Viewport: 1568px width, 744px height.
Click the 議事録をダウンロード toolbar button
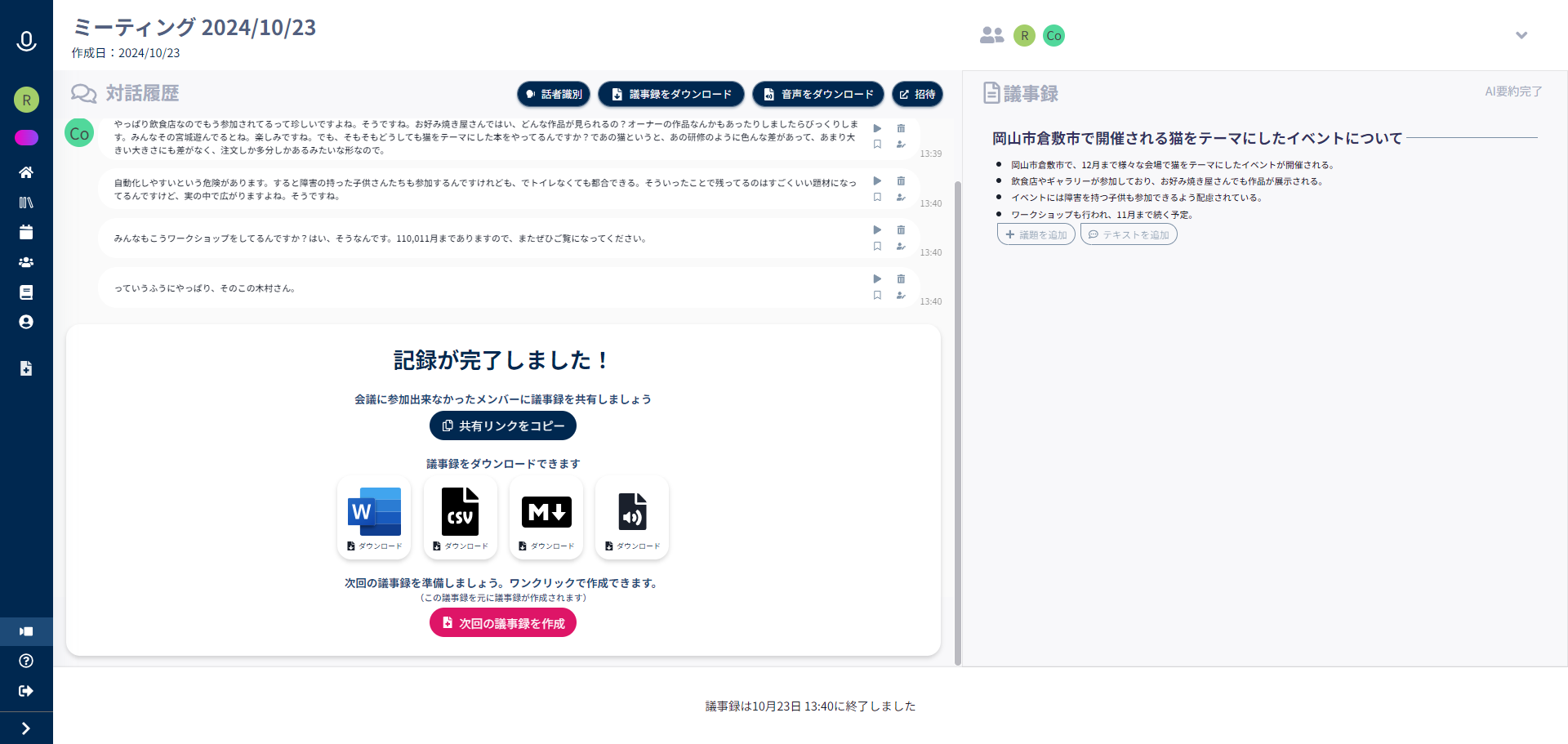pyautogui.click(x=671, y=94)
